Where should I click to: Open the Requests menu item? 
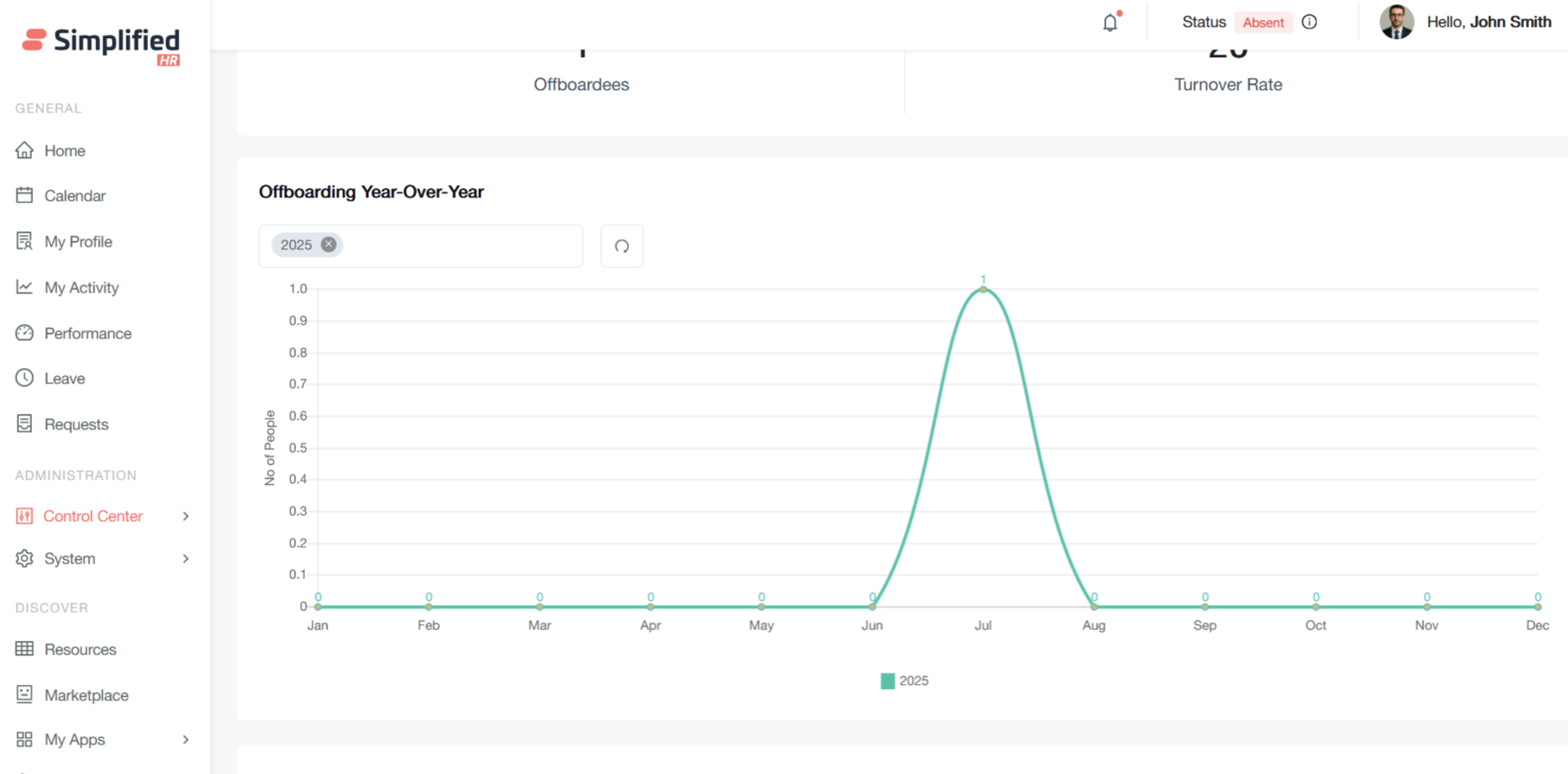point(76,424)
